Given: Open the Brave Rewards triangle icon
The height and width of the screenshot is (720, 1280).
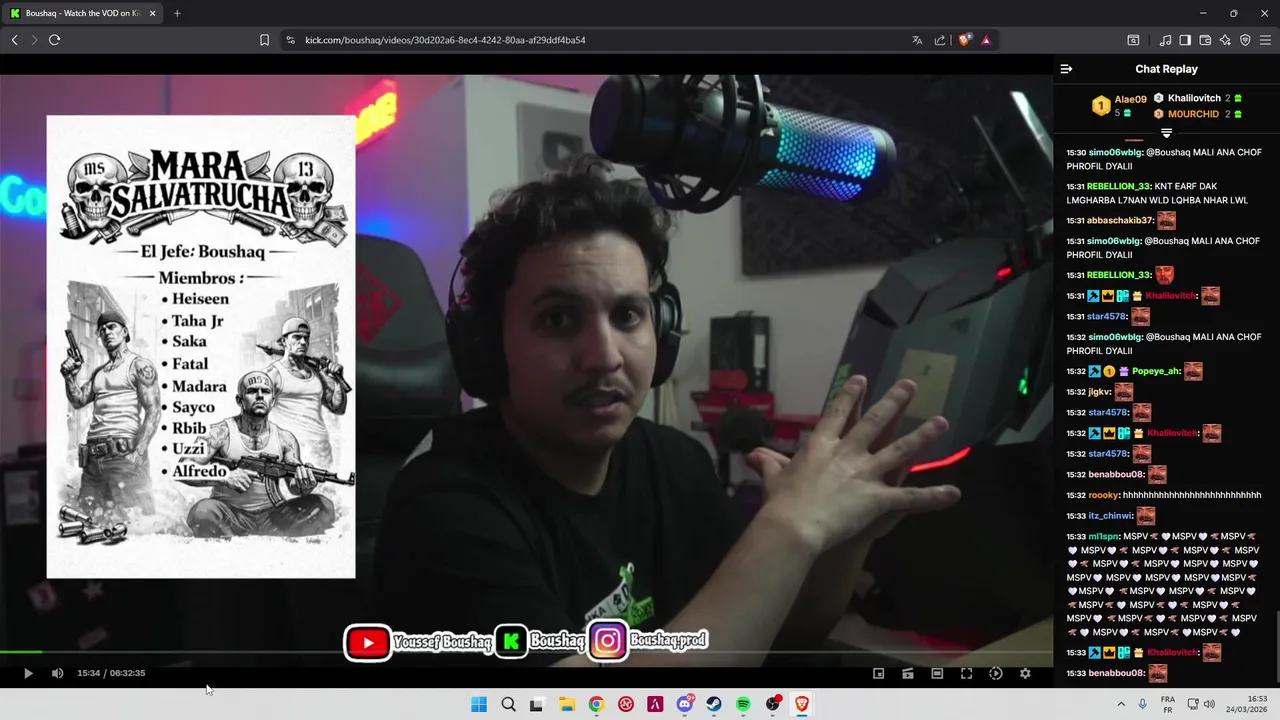Looking at the screenshot, I should (986, 40).
